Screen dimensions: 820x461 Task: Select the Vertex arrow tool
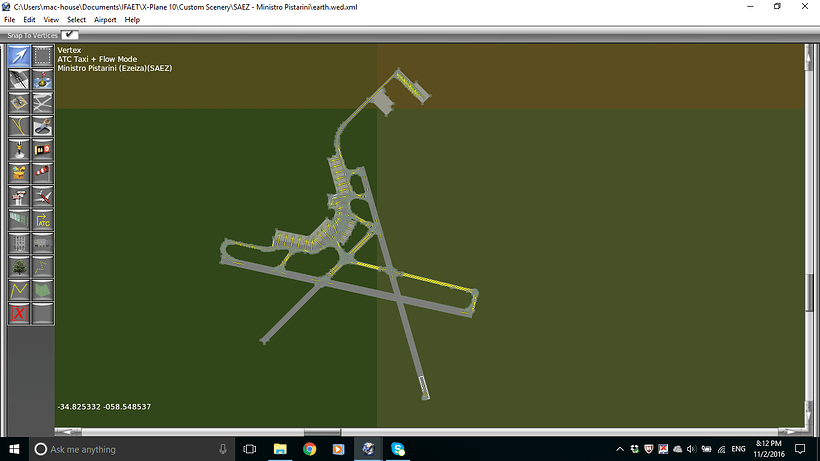click(x=19, y=55)
